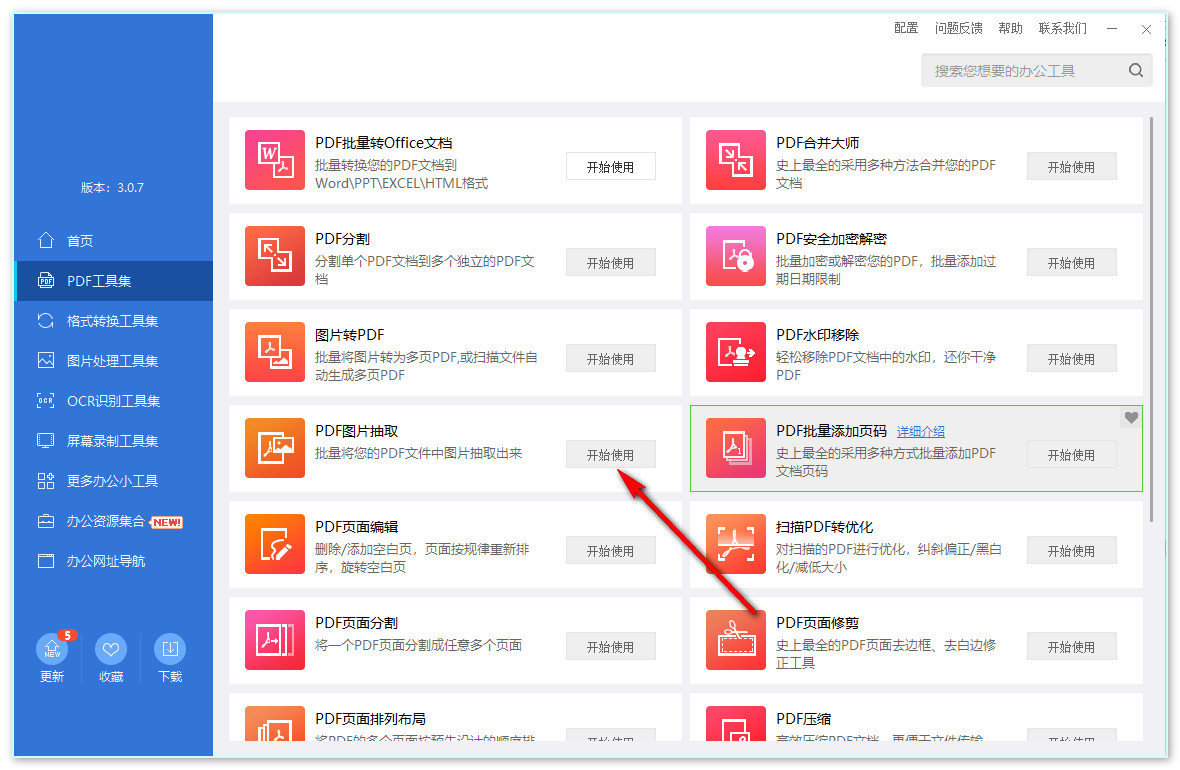Click the PDF水印移除 tool icon

(x=735, y=352)
